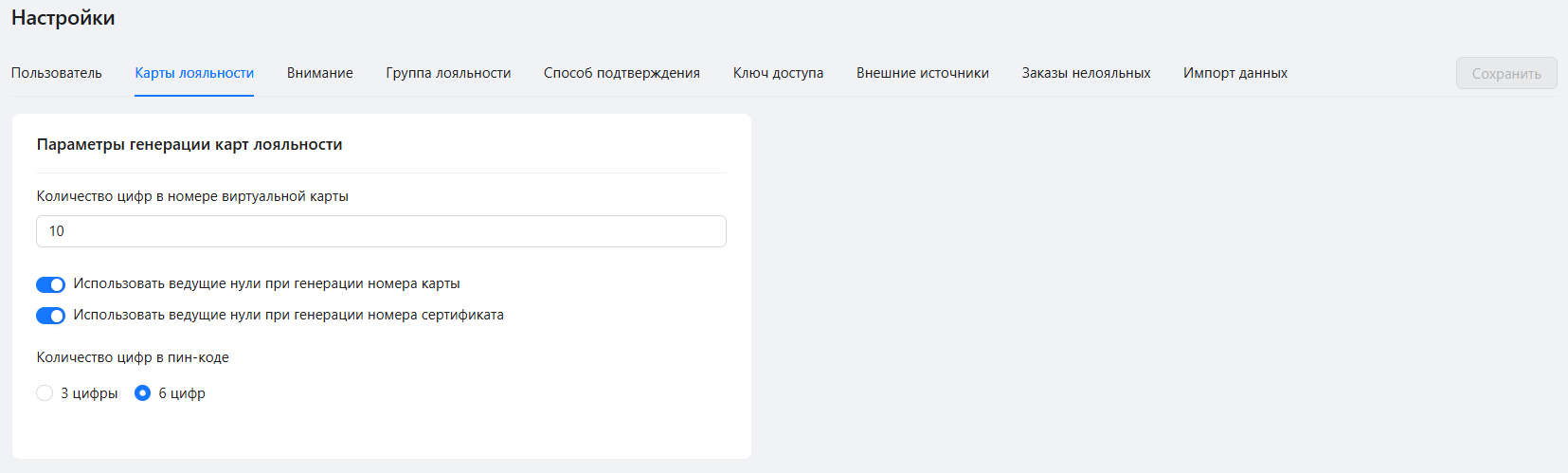Turn off leading zeros toggle for номера сертификата

pyautogui.click(x=50, y=316)
